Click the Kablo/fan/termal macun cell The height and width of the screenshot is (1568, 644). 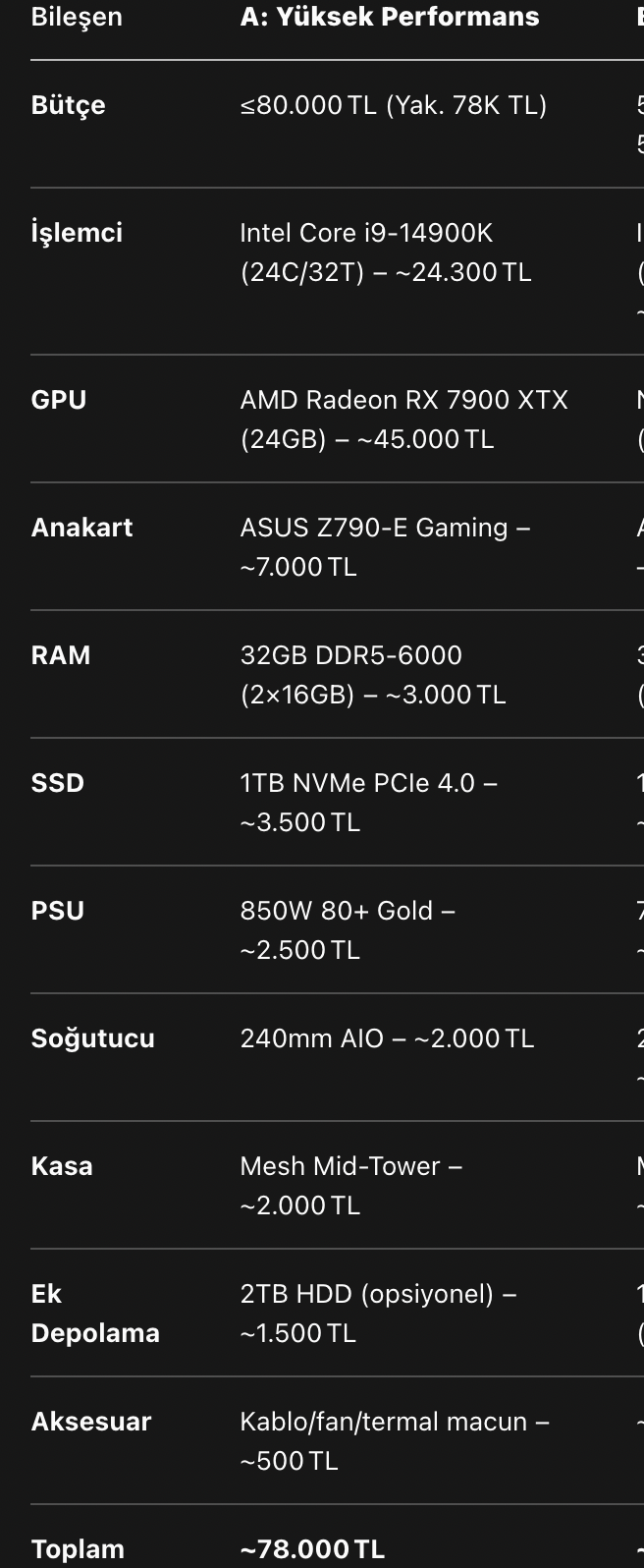(x=395, y=1441)
